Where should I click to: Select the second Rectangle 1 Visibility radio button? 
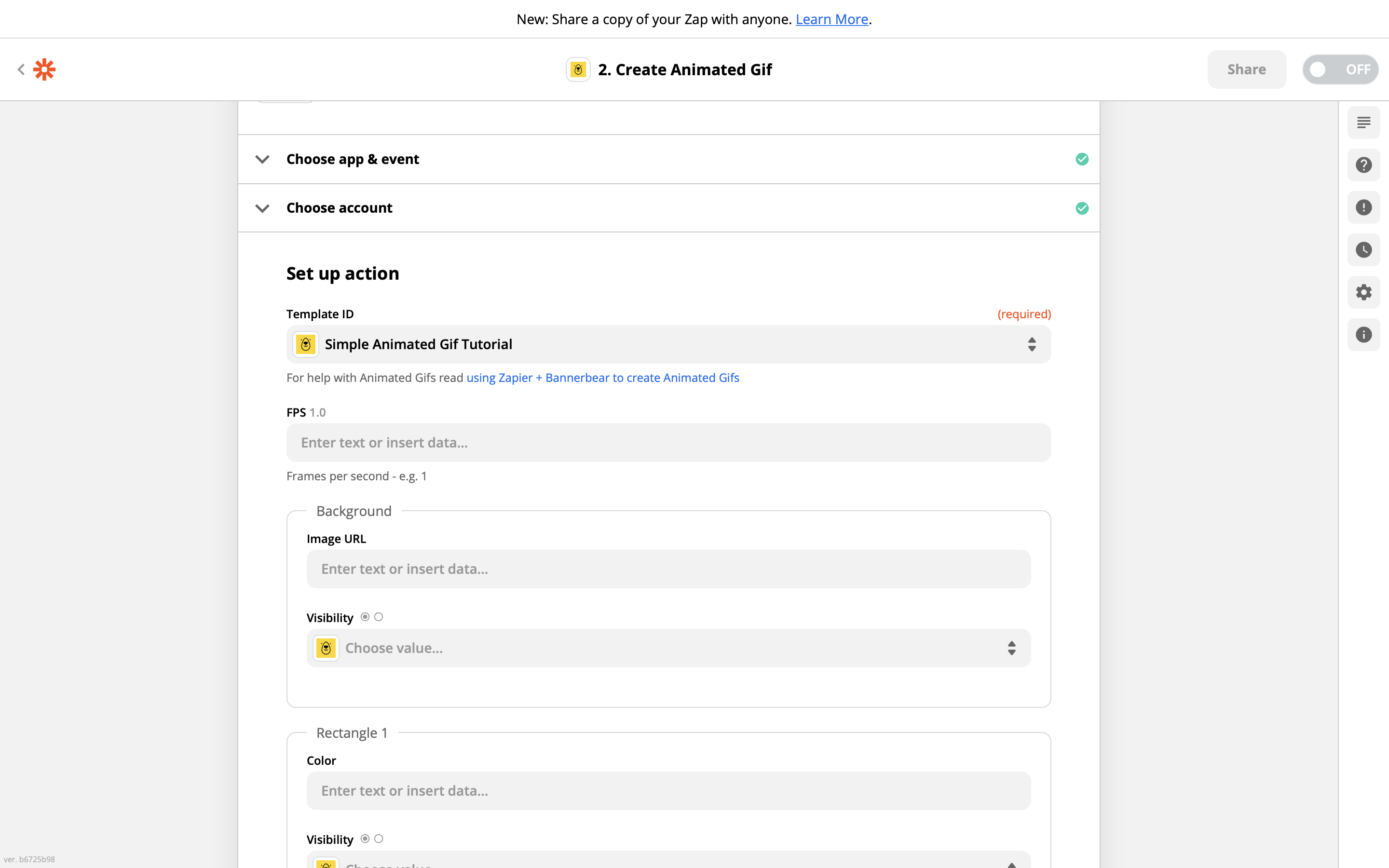(x=379, y=839)
